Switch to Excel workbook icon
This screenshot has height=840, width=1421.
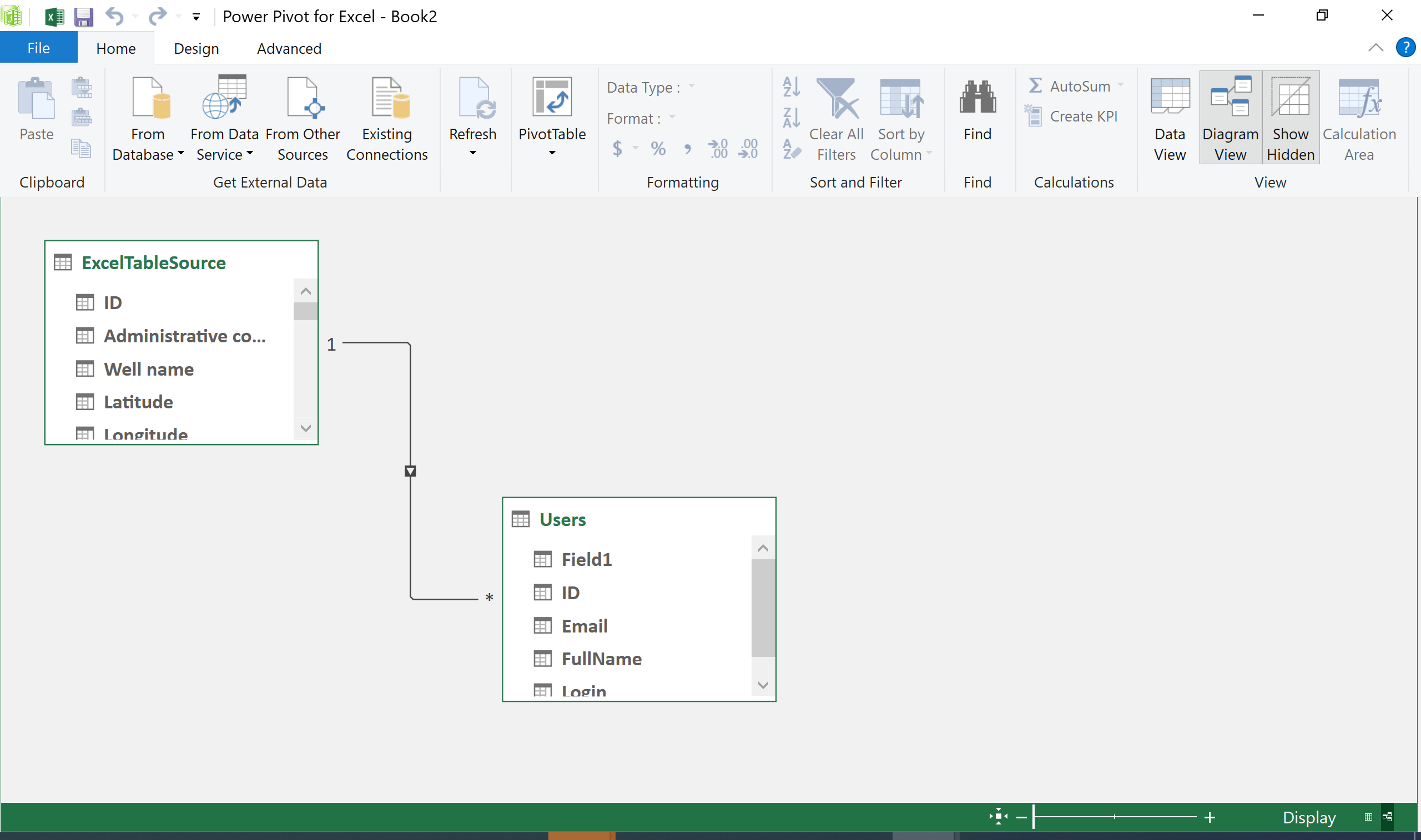click(x=54, y=17)
